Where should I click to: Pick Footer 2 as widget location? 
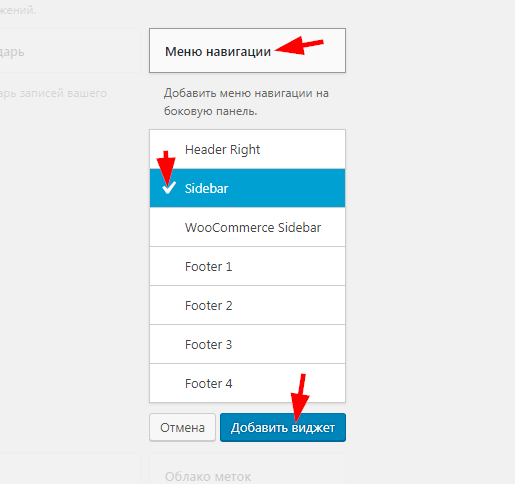(x=247, y=305)
